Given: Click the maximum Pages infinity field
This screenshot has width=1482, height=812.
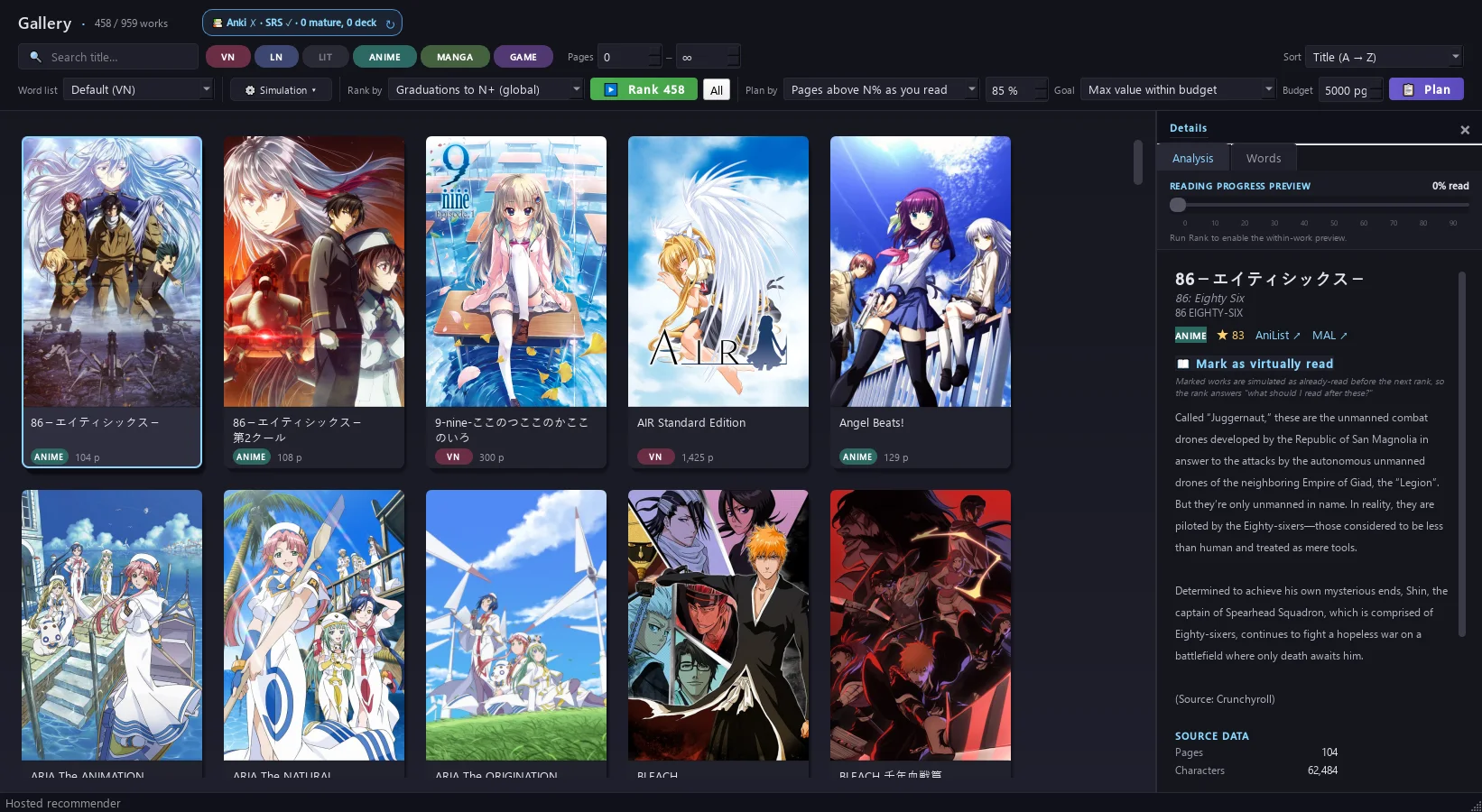Looking at the screenshot, I should pos(708,57).
